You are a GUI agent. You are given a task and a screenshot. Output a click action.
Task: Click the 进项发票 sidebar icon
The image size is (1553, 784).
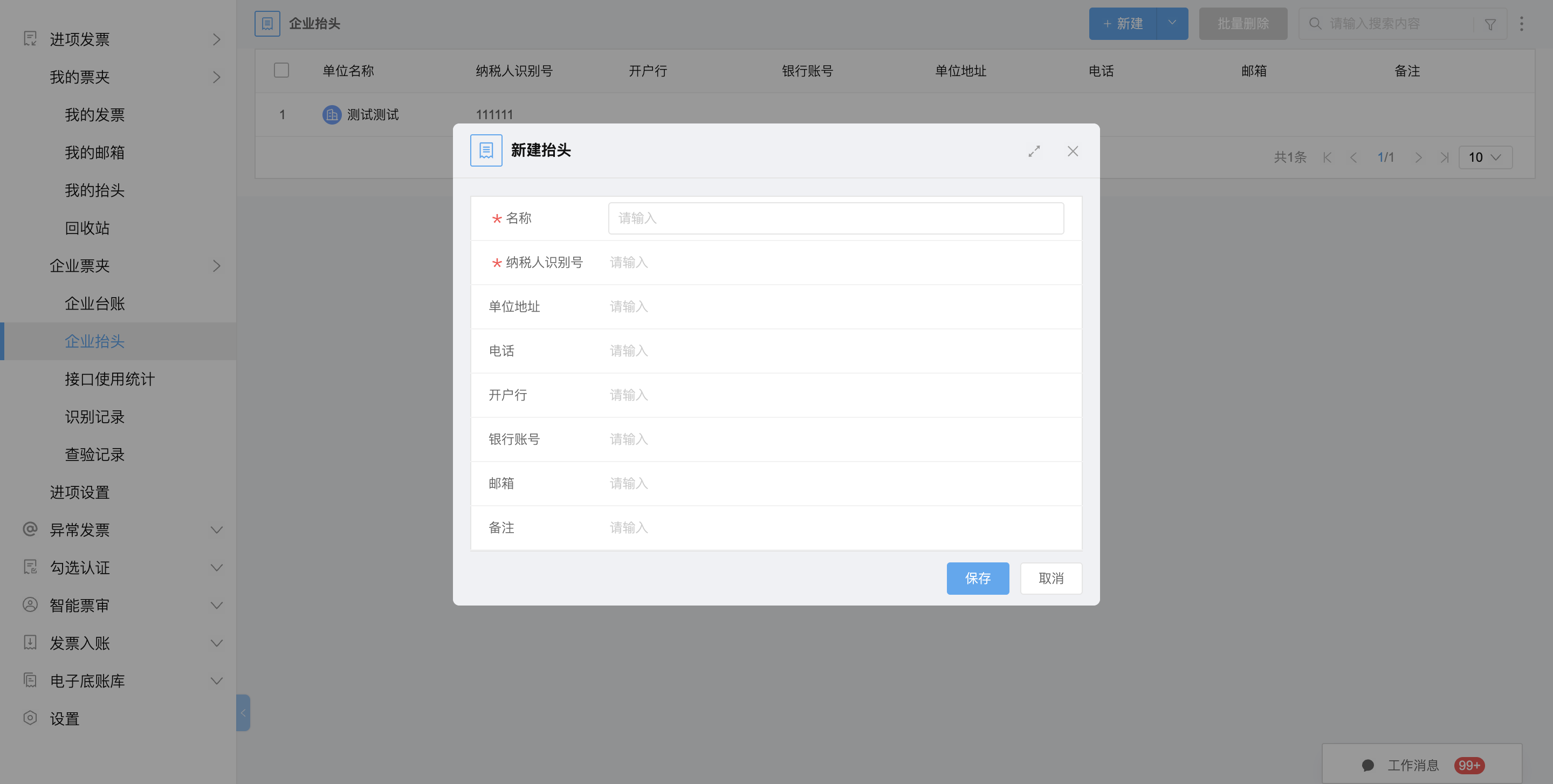pos(30,39)
